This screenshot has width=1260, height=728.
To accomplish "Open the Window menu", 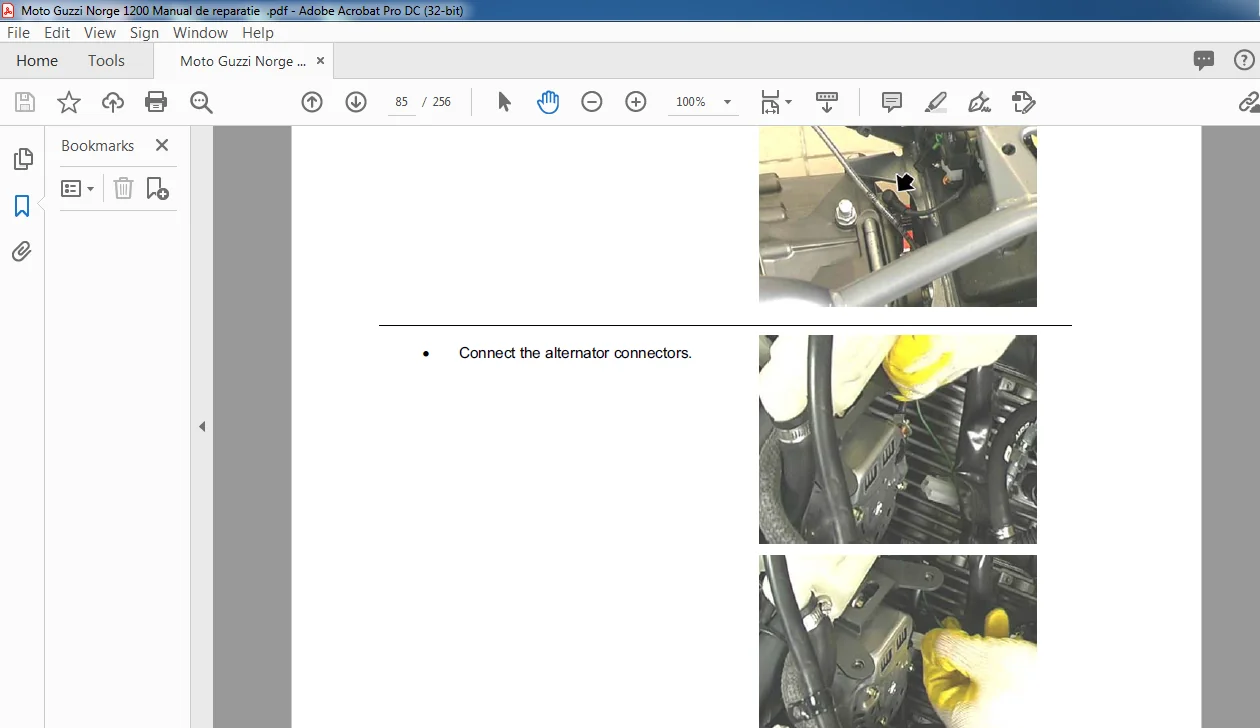I will 201,32.
